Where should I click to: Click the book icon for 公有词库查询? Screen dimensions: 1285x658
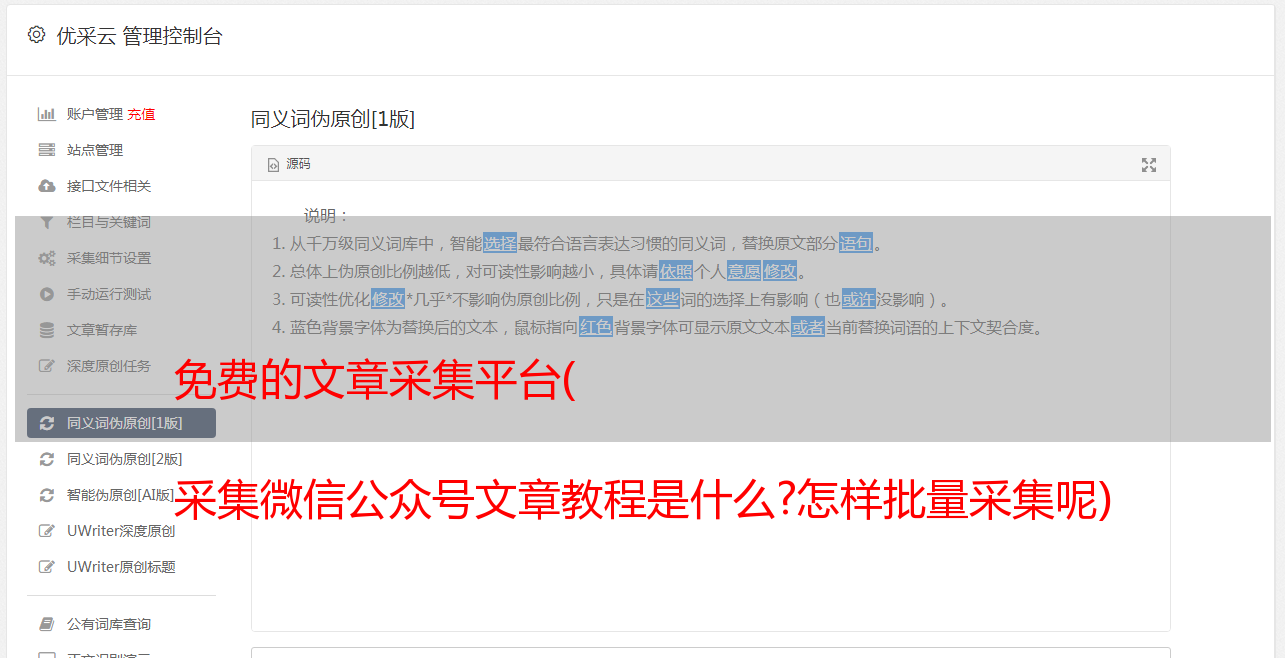coord(46,624)
